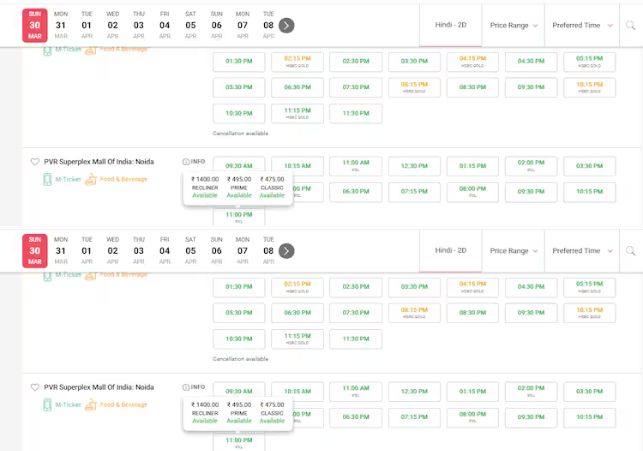Select the Hindi - 2D tab in upper header
The height and width of the screenshot is (451, 643).
(x=451, y=25)
